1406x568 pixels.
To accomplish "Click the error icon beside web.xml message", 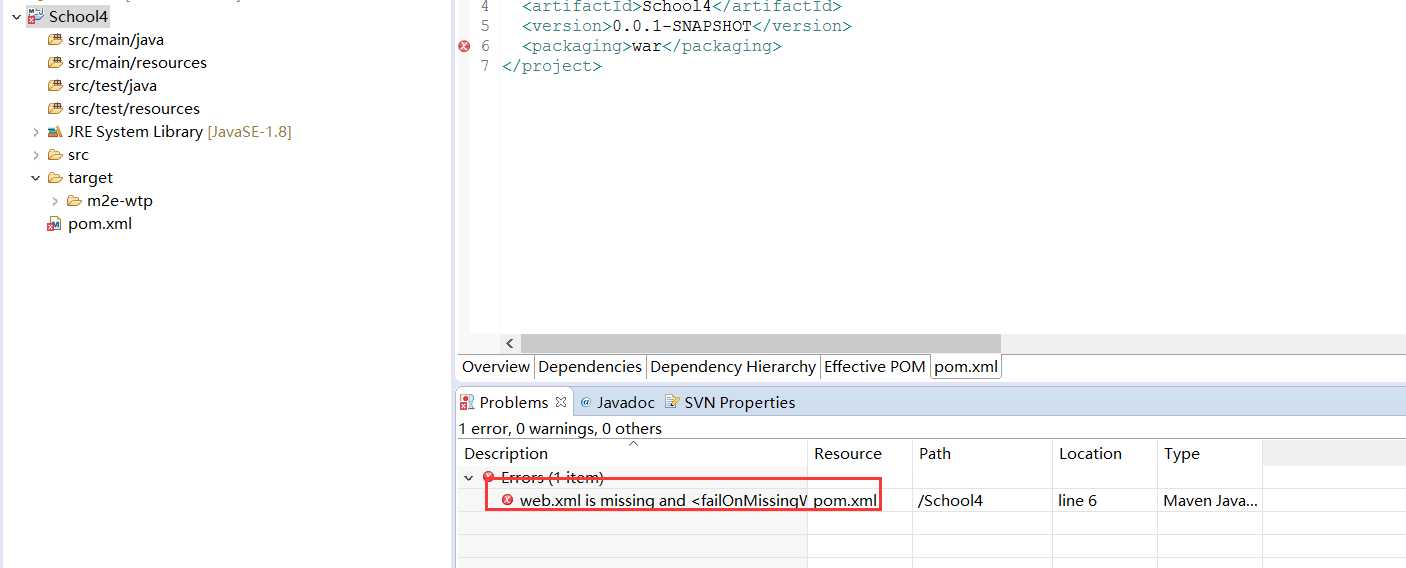I will (x=508, y=500).
